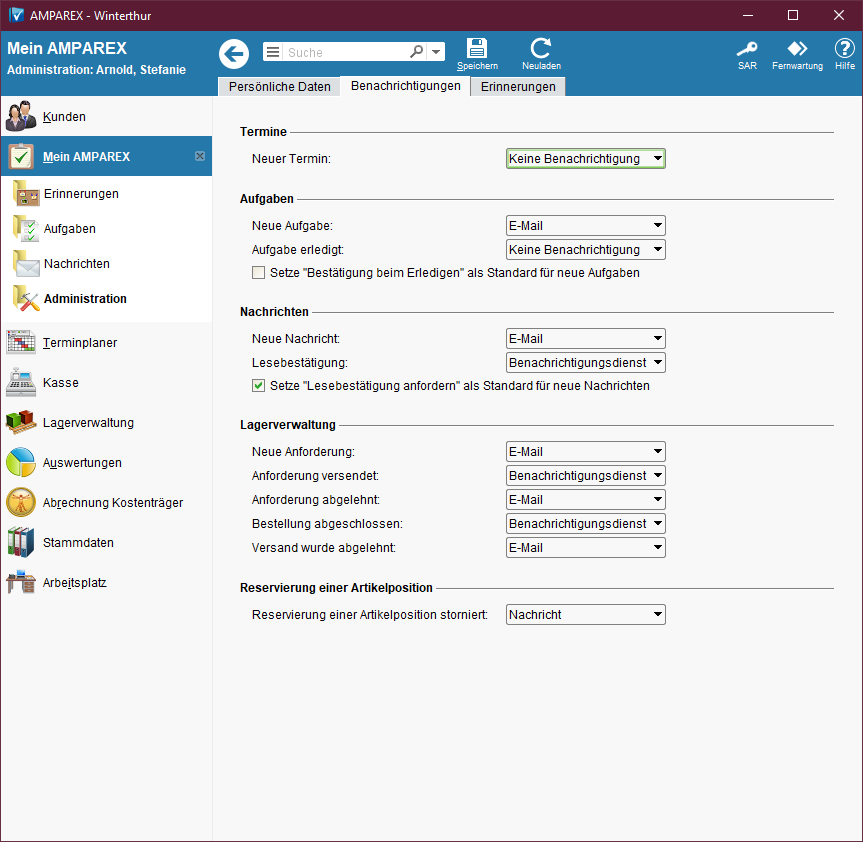Viewport: 863px width, 842px height.
Task: Switch to the Erinnerungen tab
Action: [518, 87]
